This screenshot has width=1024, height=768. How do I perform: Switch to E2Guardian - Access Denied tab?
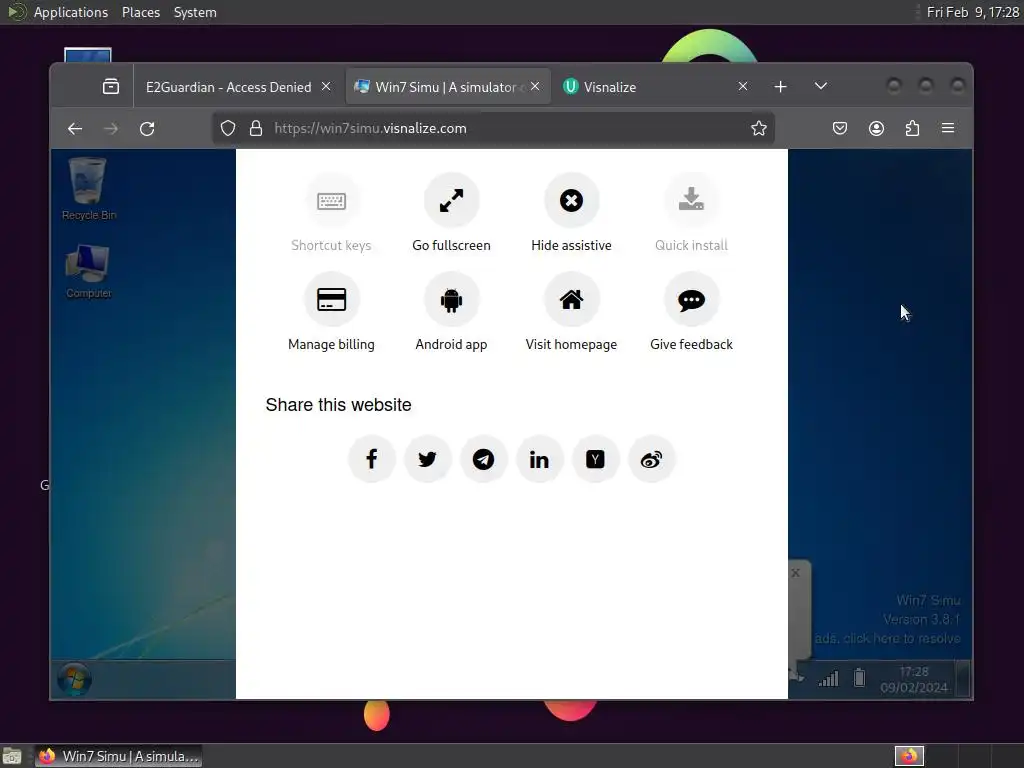click(229, 87)
